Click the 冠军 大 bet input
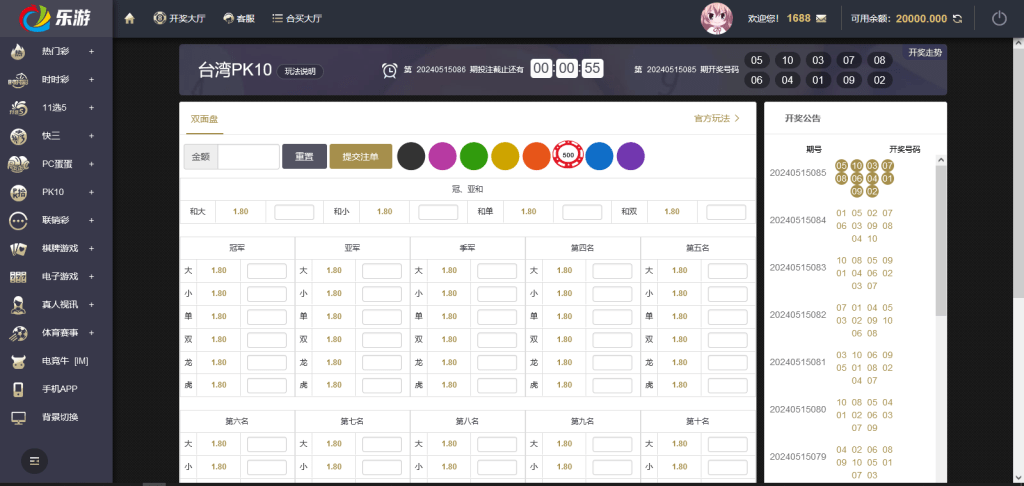This screenshot has height=486, width=1024. 266,271
